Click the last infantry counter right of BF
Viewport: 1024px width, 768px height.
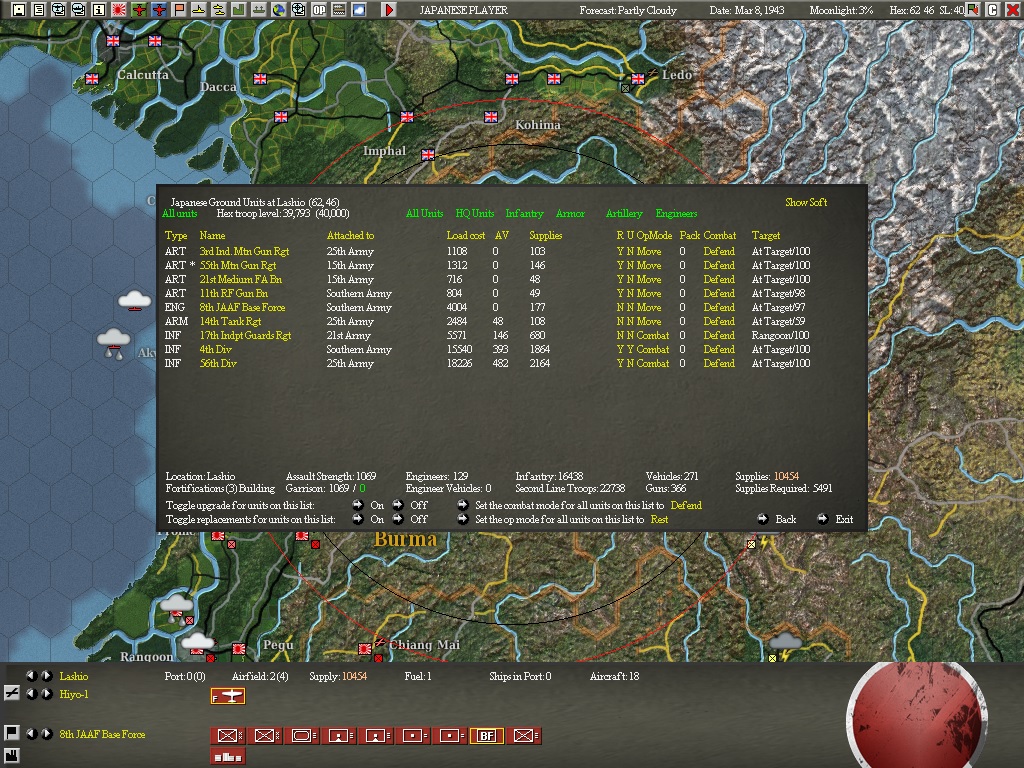tap(524, 736)
